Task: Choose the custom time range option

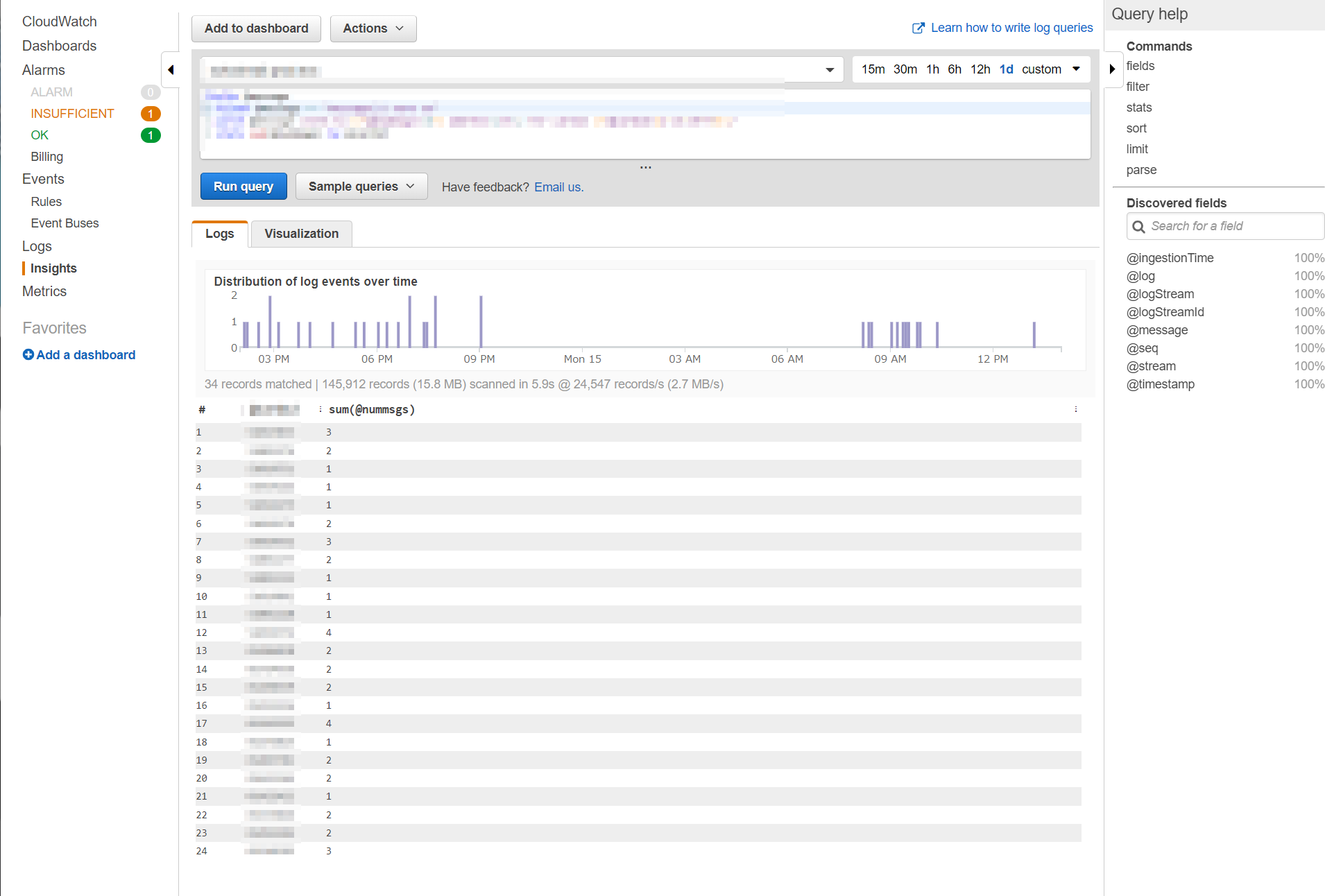Action: pos(1042,69)
